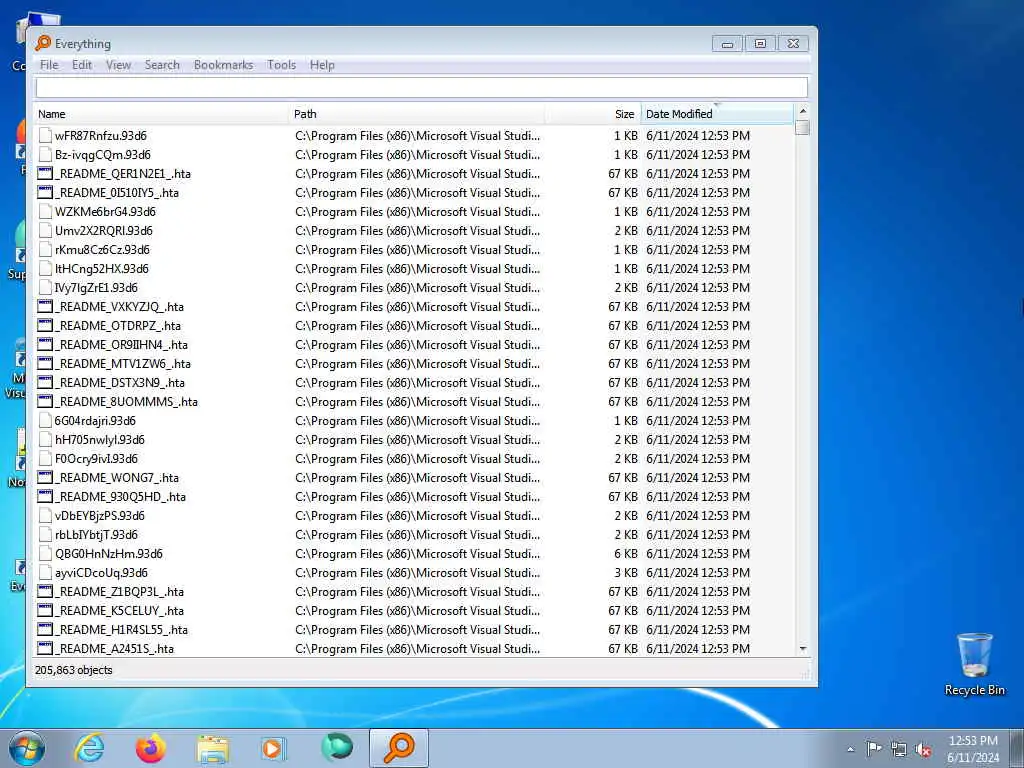Click the scrollbar up arrow
Viewport: 1024px width, 768px height.
click(803, 110)
